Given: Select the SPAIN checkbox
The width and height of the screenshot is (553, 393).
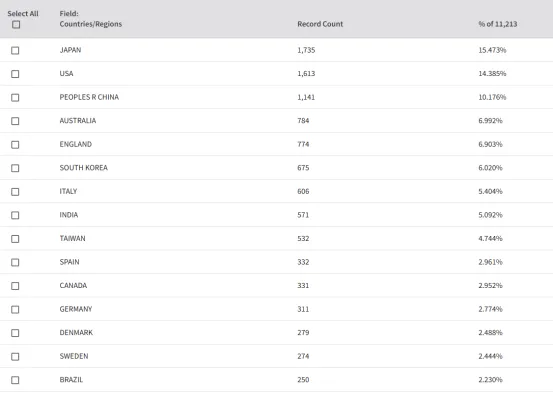Looking at the screenshot, I should pos(15,262).
